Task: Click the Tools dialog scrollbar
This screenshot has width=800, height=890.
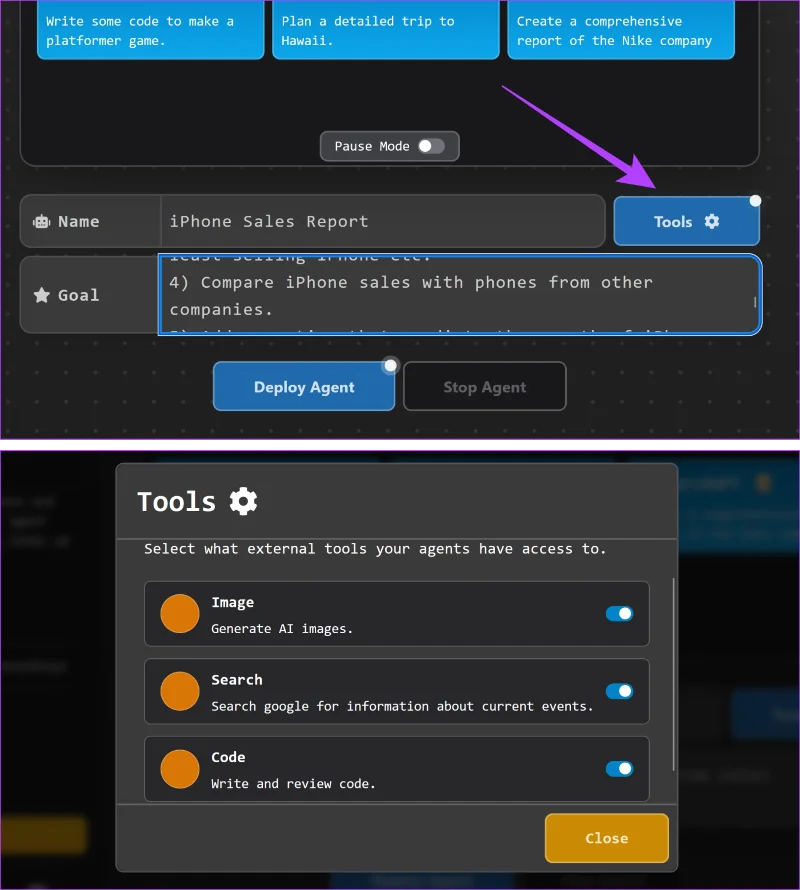Action: (x=673, y=674)
